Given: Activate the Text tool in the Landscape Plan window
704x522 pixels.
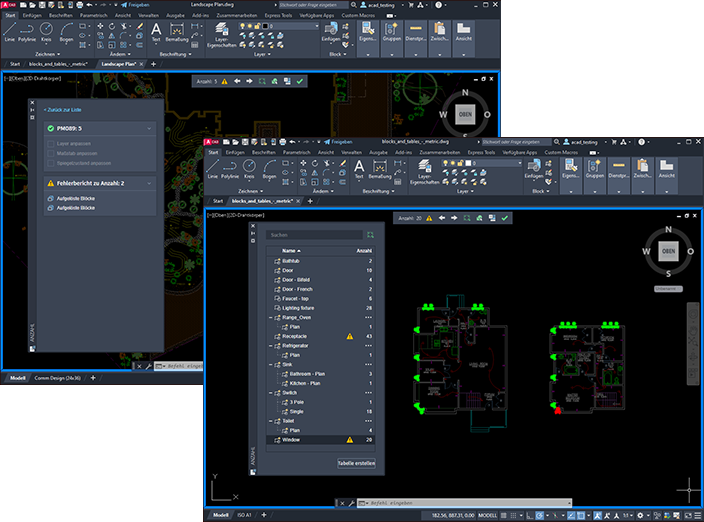Looking at the screenshot, I should coord(156,32).
